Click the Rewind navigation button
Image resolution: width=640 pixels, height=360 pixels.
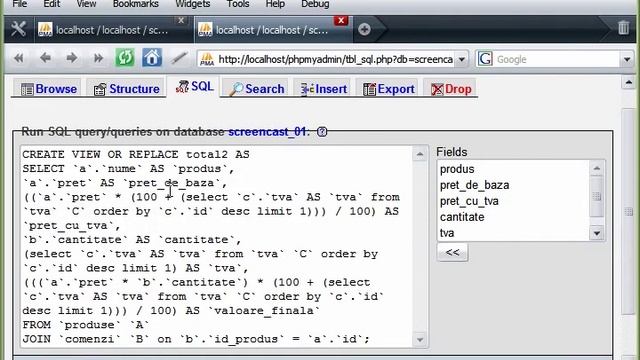coord(18,58)
